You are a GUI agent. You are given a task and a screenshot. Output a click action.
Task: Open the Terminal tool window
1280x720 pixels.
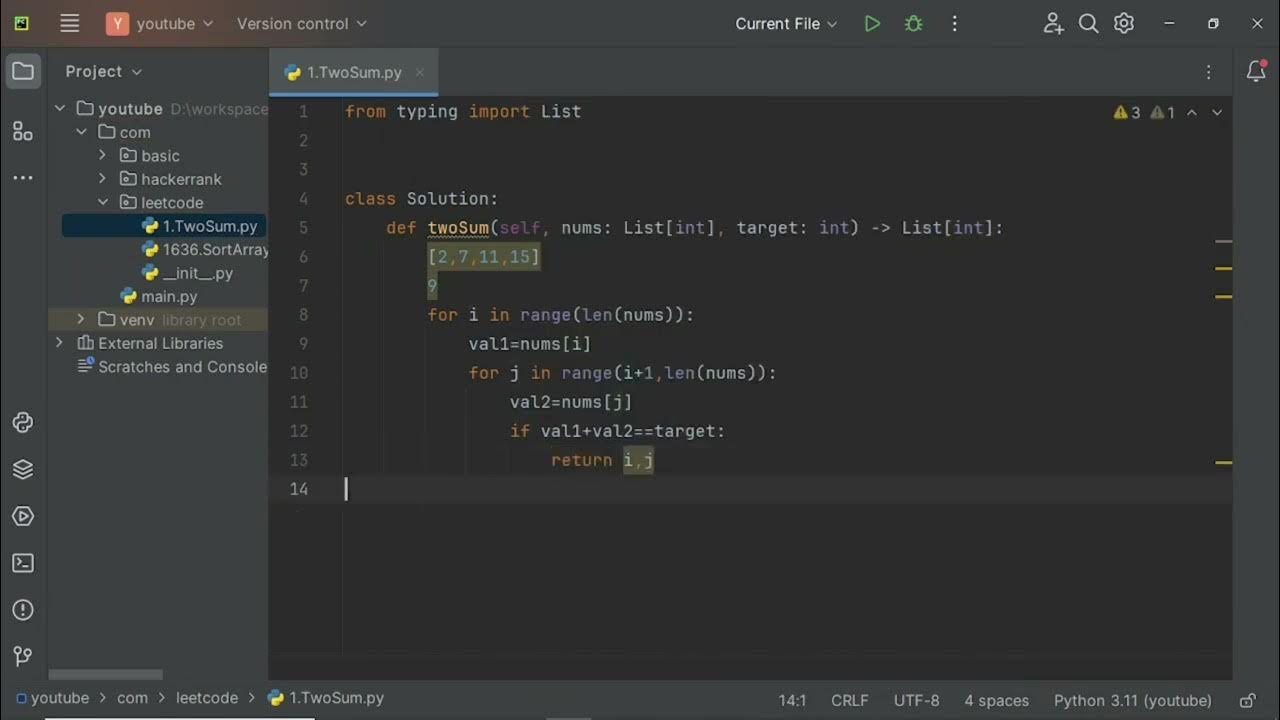(x=23, y=563)
